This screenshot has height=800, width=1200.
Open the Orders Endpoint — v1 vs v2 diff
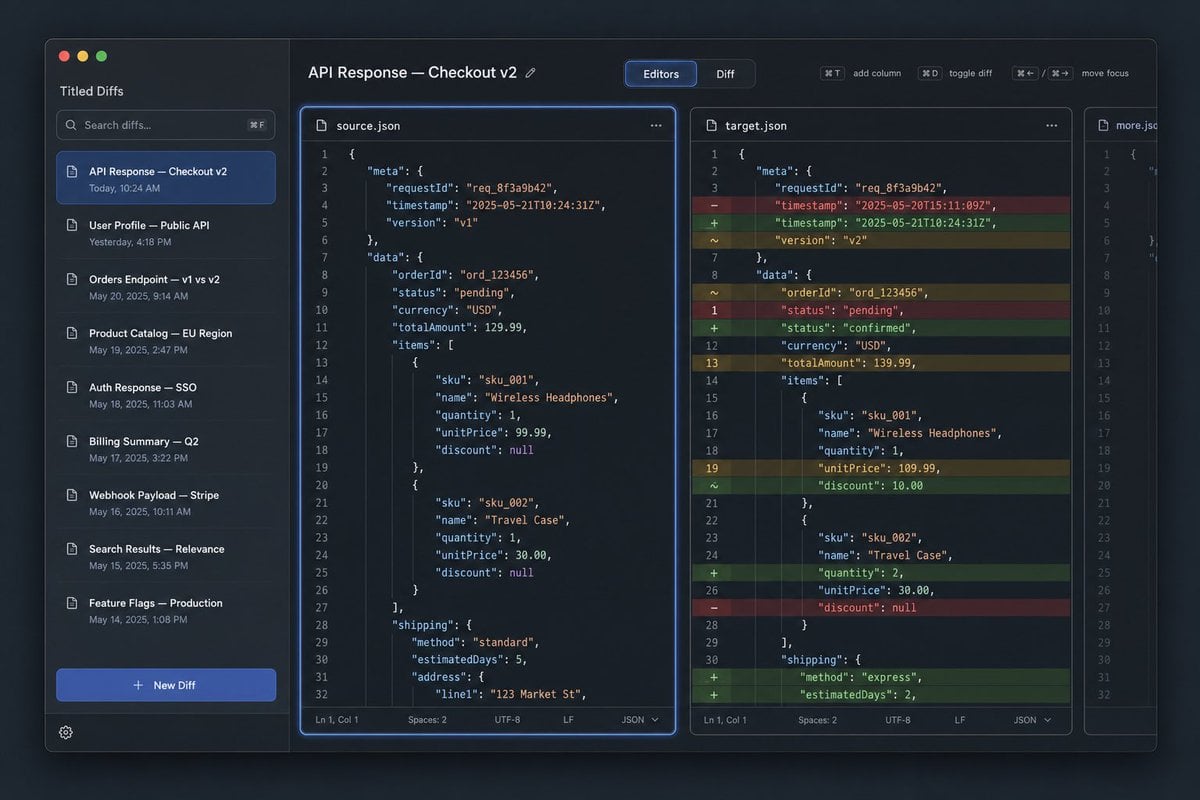point(166,286)
